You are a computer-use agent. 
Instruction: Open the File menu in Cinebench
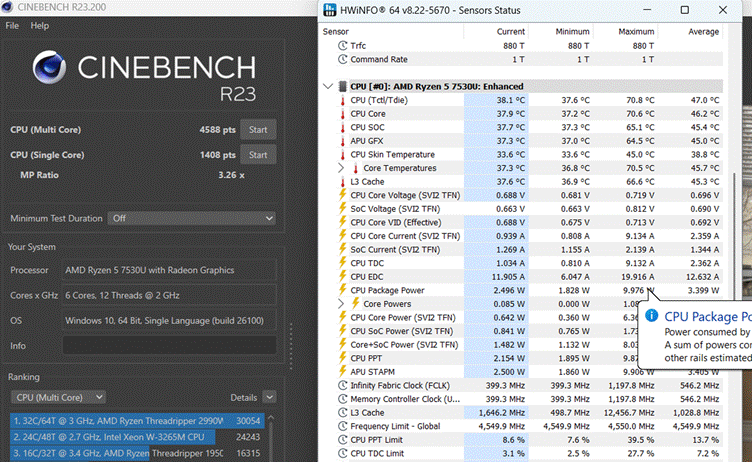click(12, 25)
